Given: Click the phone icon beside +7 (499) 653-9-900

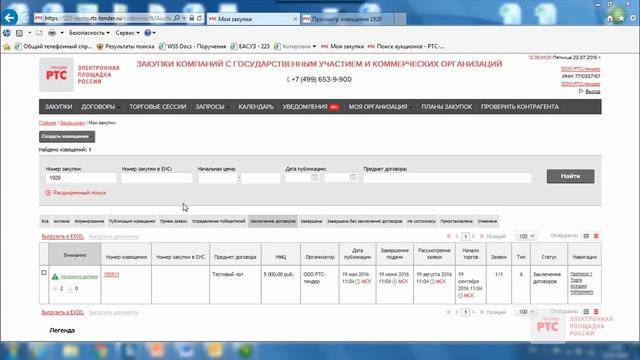Looking at the screenshot, I should pos(288,80).
